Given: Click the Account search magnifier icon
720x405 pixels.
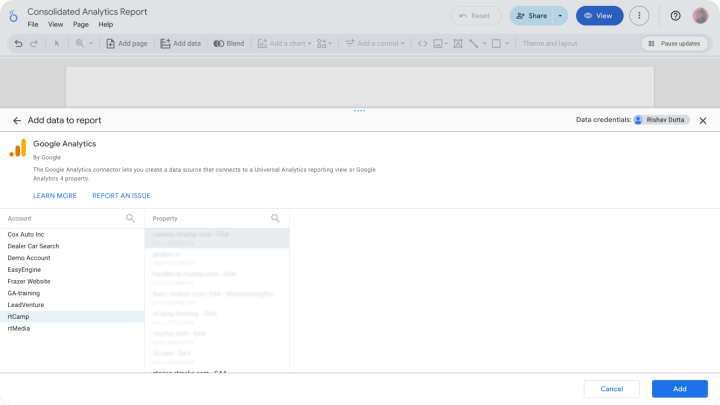Looking at the screenshot, I should tap(130, 218).
